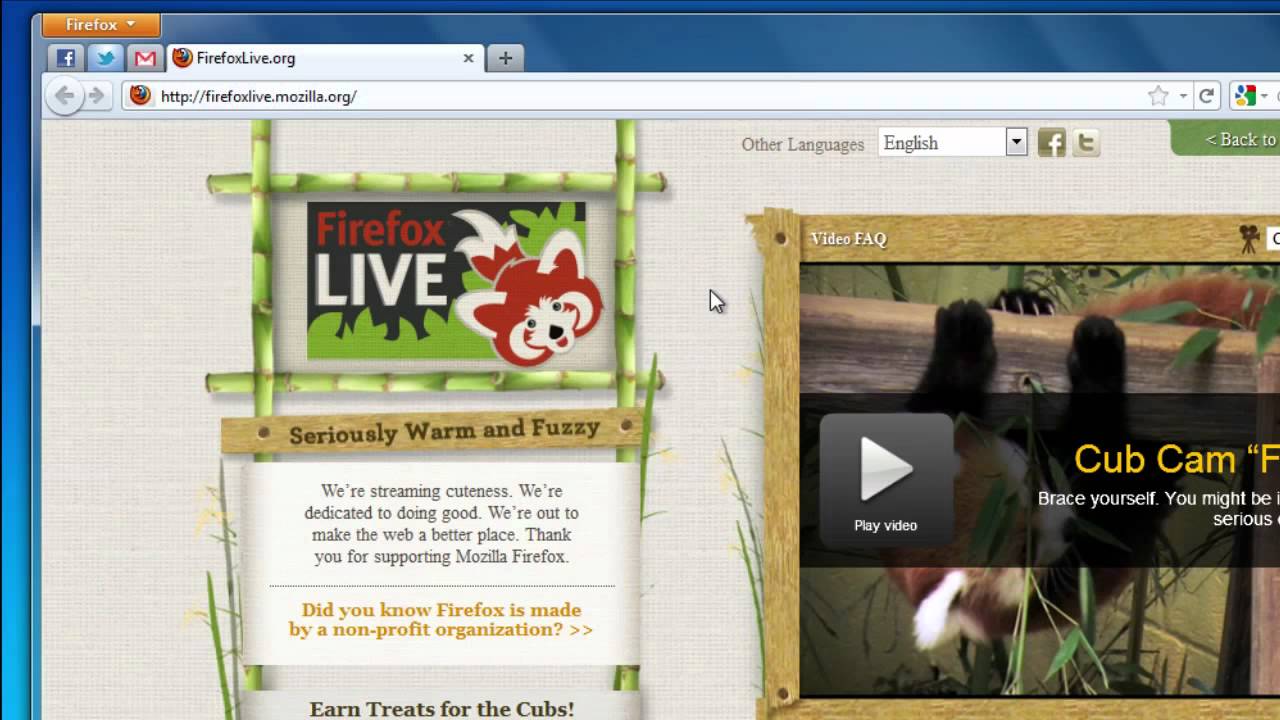This screenshot has width=1280, height=720.
Task: Go back with the back arrow
Action: click(64, 96)
